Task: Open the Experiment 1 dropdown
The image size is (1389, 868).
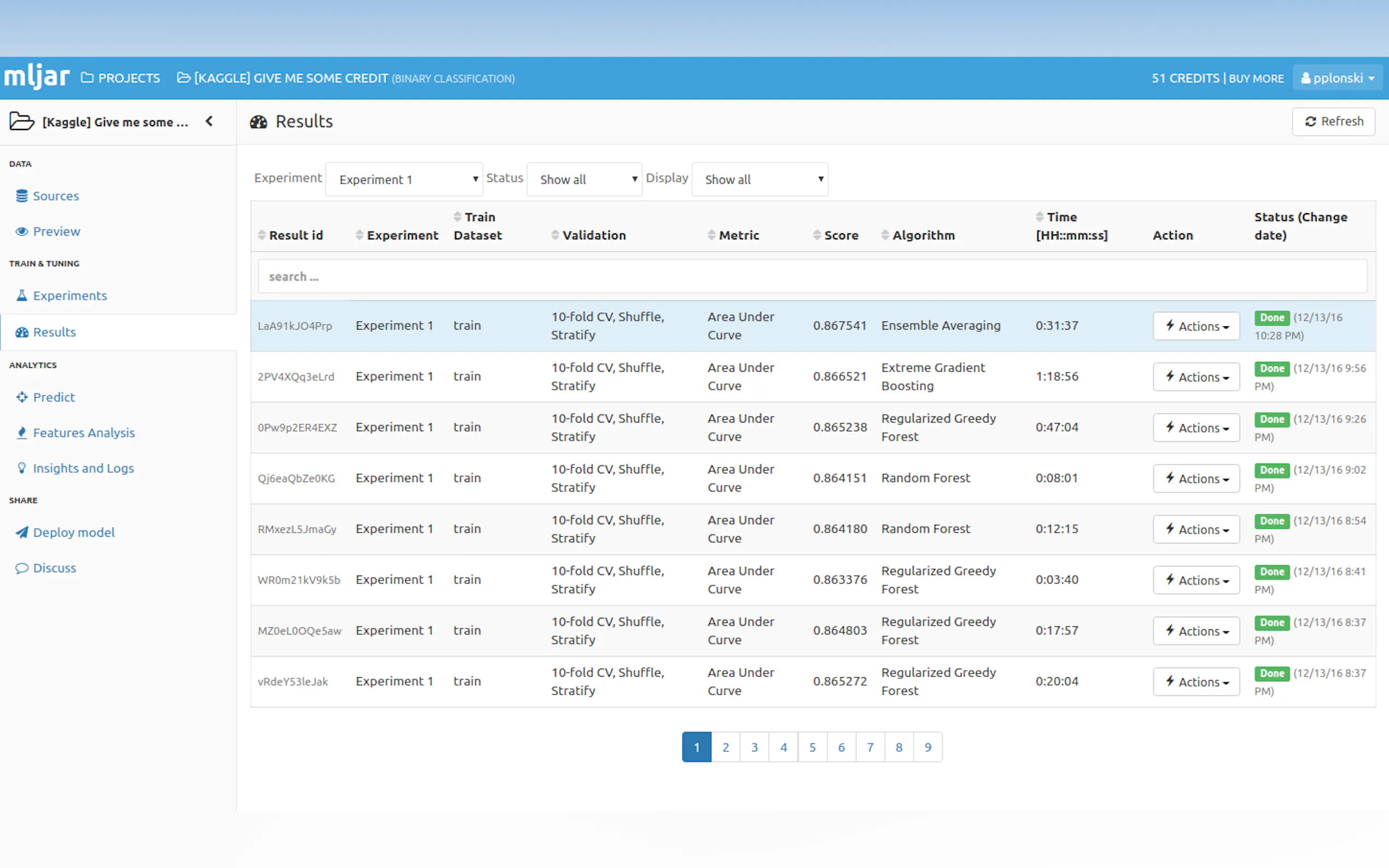Action: [404, 180]
